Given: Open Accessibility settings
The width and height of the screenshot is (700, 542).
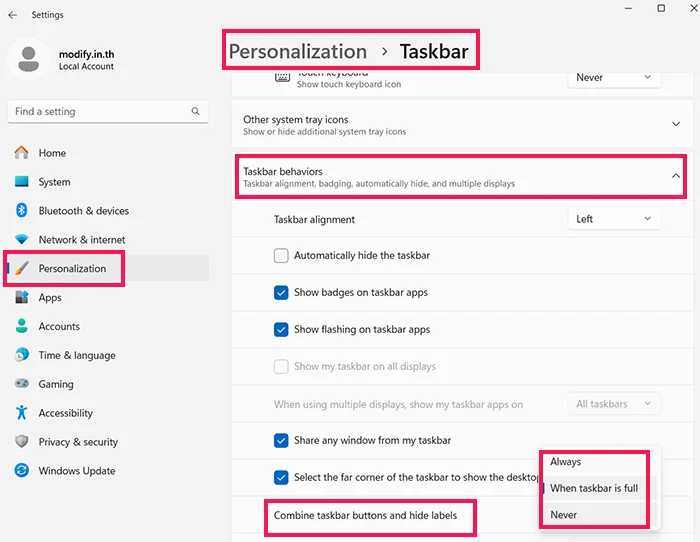Looking at the screenshot, I should click(66, 413).
